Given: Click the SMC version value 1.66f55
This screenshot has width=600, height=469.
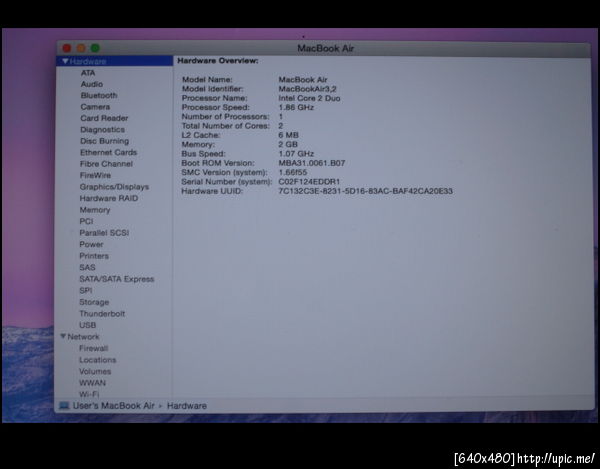Looking at the screenshot, I should (x=293, y=172).
